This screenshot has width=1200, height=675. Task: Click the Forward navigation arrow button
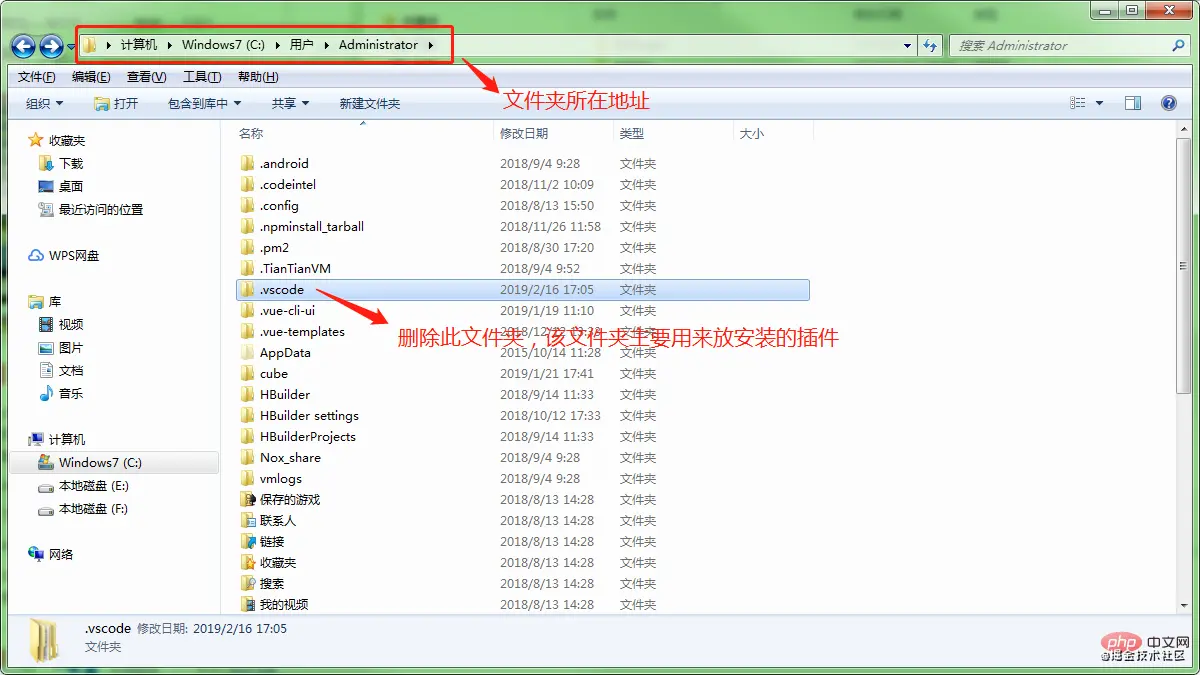(x=51, y=46)
